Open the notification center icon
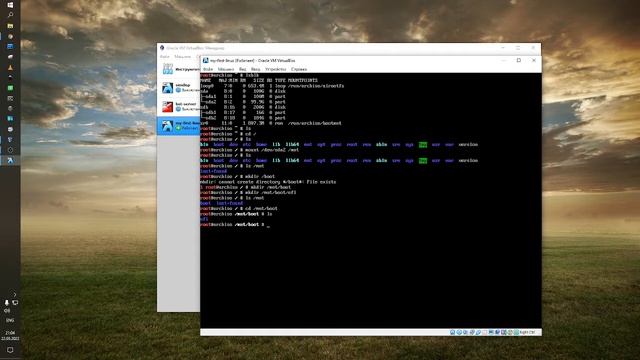This screenshot has width=640, height=360. pyautogui.click(x=10, y=350)
